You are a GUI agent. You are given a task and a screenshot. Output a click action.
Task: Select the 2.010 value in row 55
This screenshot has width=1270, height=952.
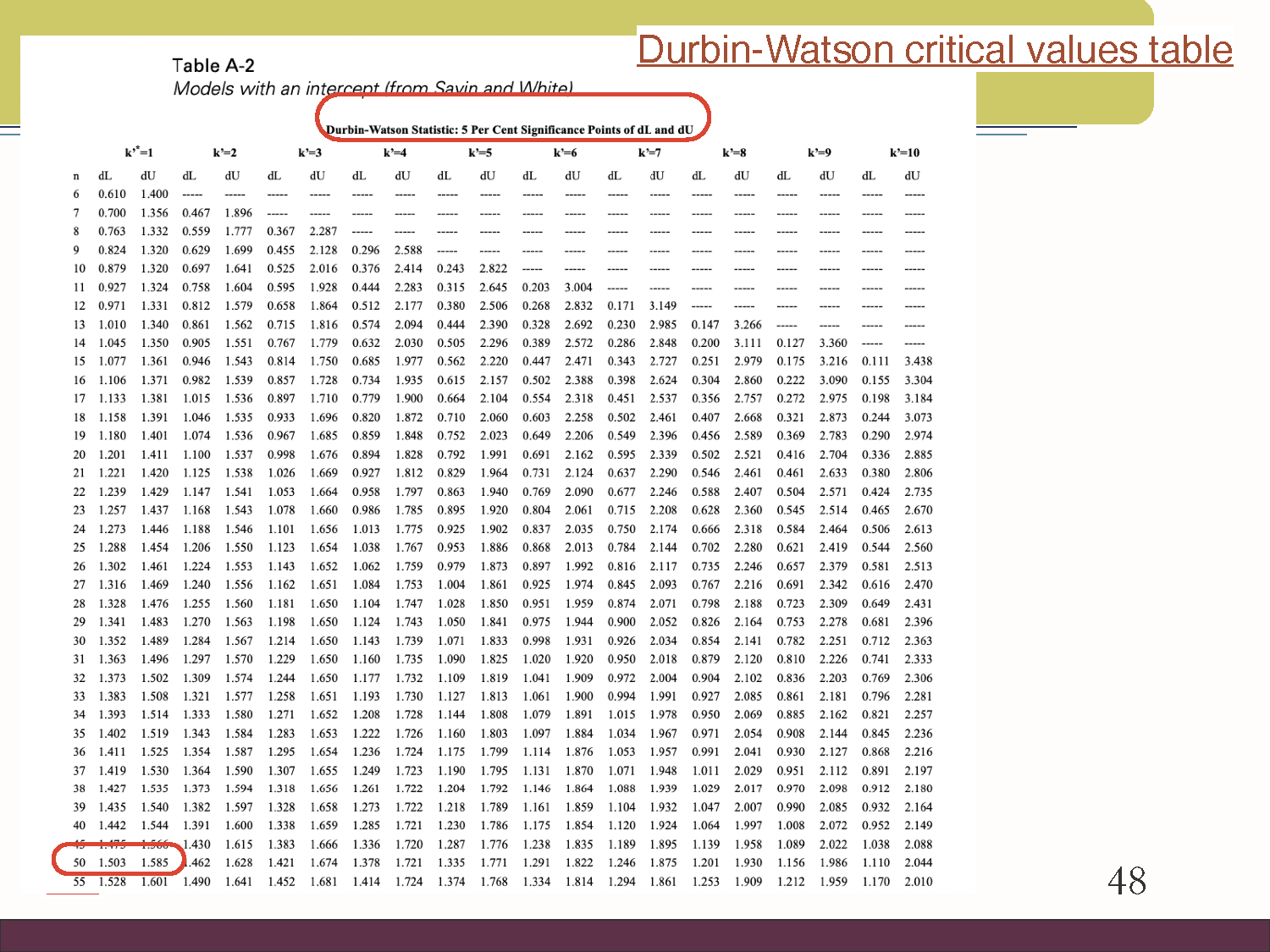point(918,881)
